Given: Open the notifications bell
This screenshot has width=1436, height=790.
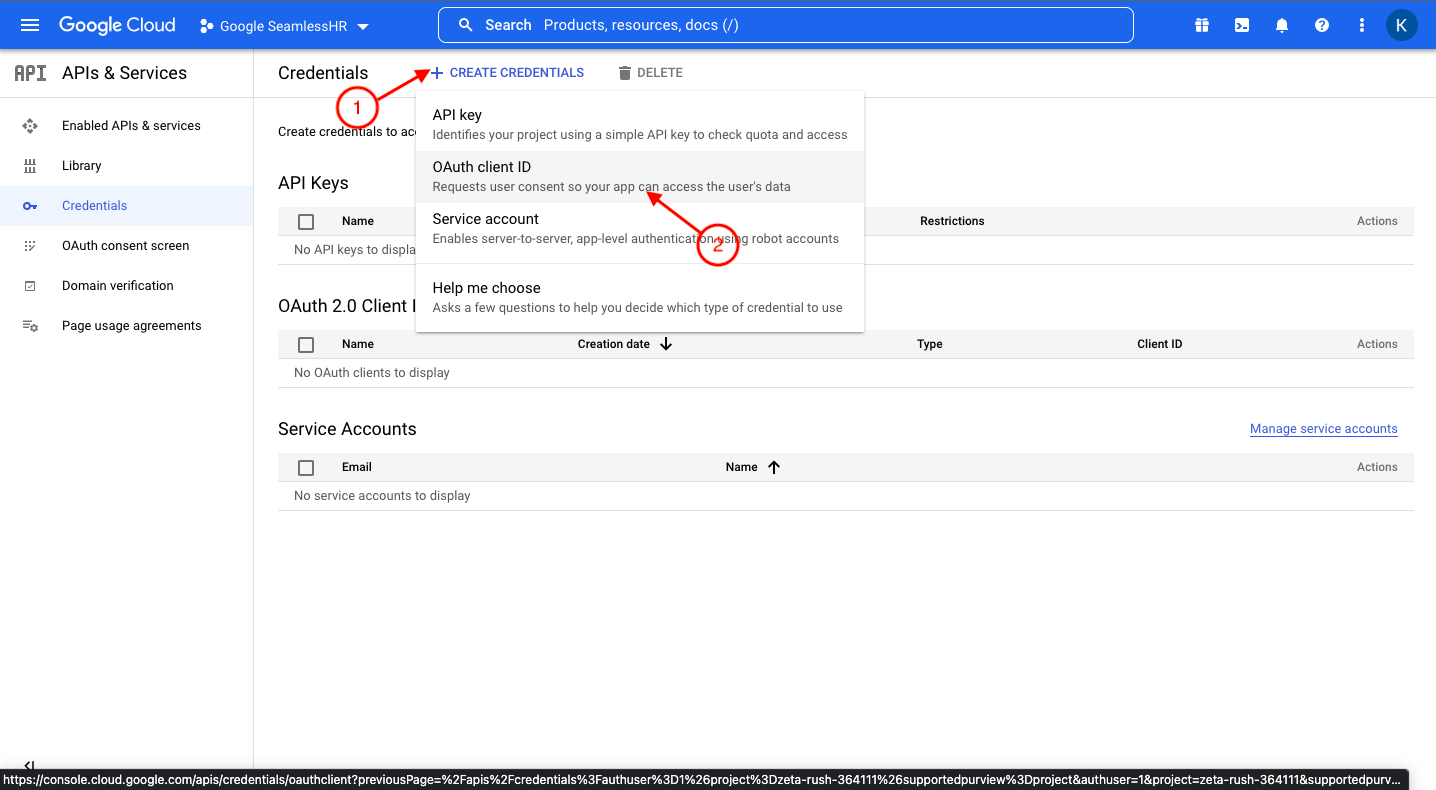Looking at the screenshot, I should (1282, 26).
